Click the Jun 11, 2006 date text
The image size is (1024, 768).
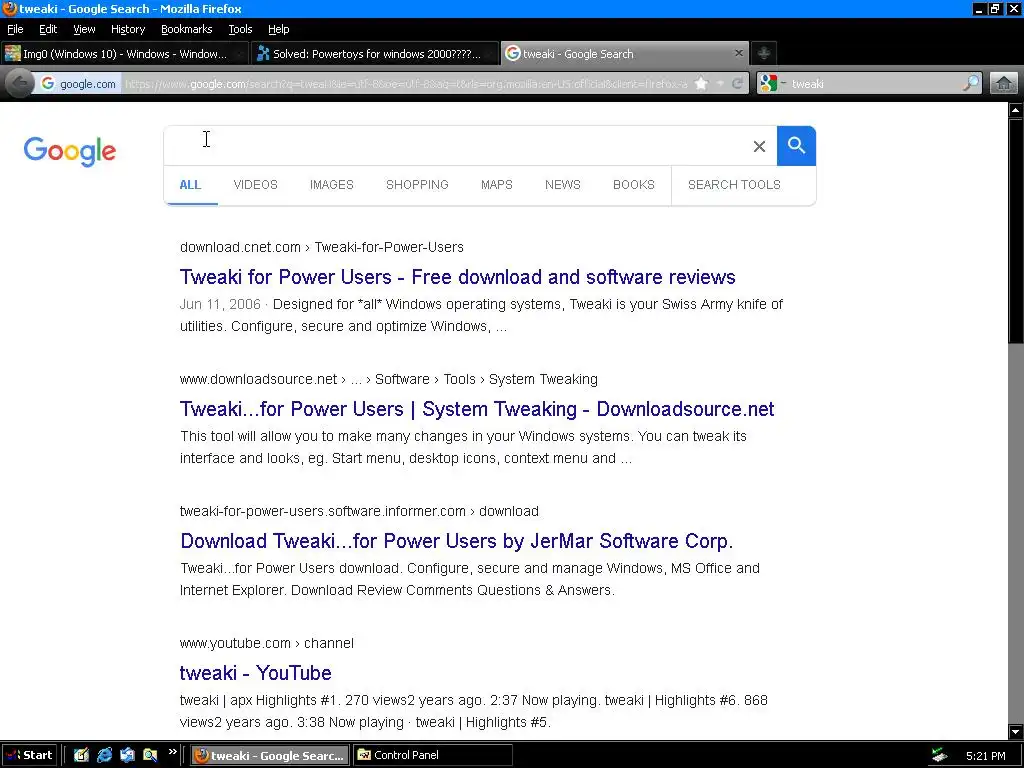click(x=220, y=304)
